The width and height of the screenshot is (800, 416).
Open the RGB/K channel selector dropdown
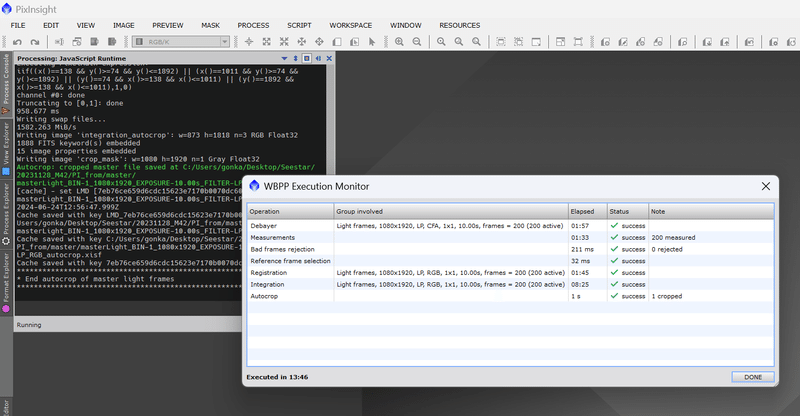click(x=181, y=42)
